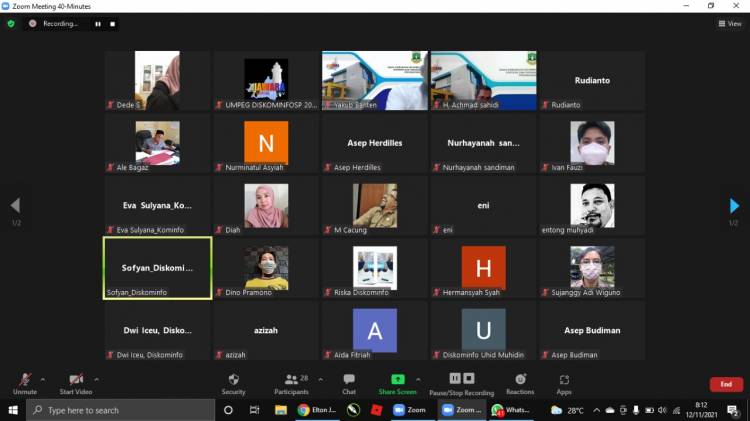This screenshot has height=421, width=750.
Task: Open the Chat panel
Action: pyautogui.click(x=349, y=380)
